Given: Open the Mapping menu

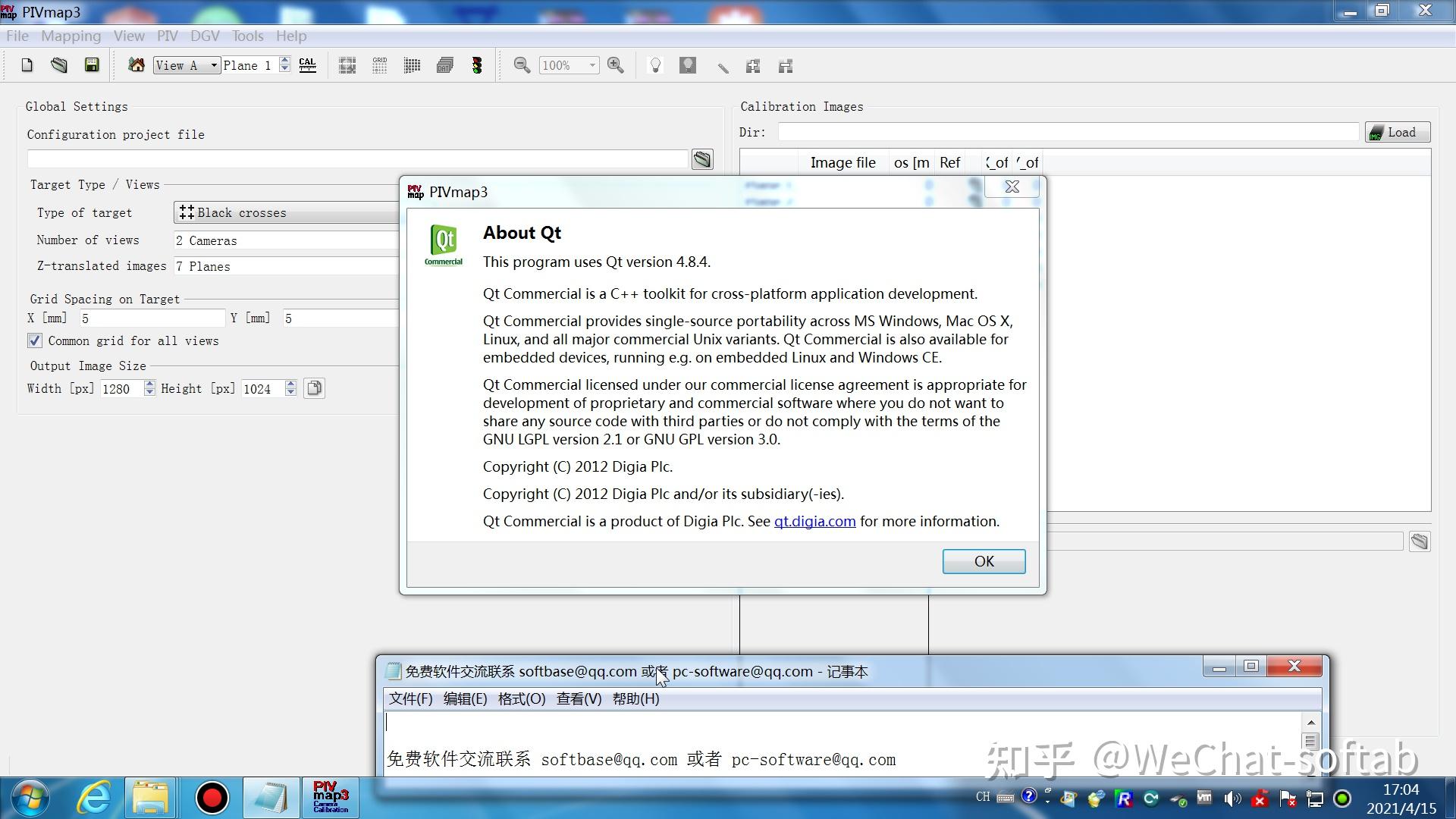Looking at the screenshot, I should point(71,36).
